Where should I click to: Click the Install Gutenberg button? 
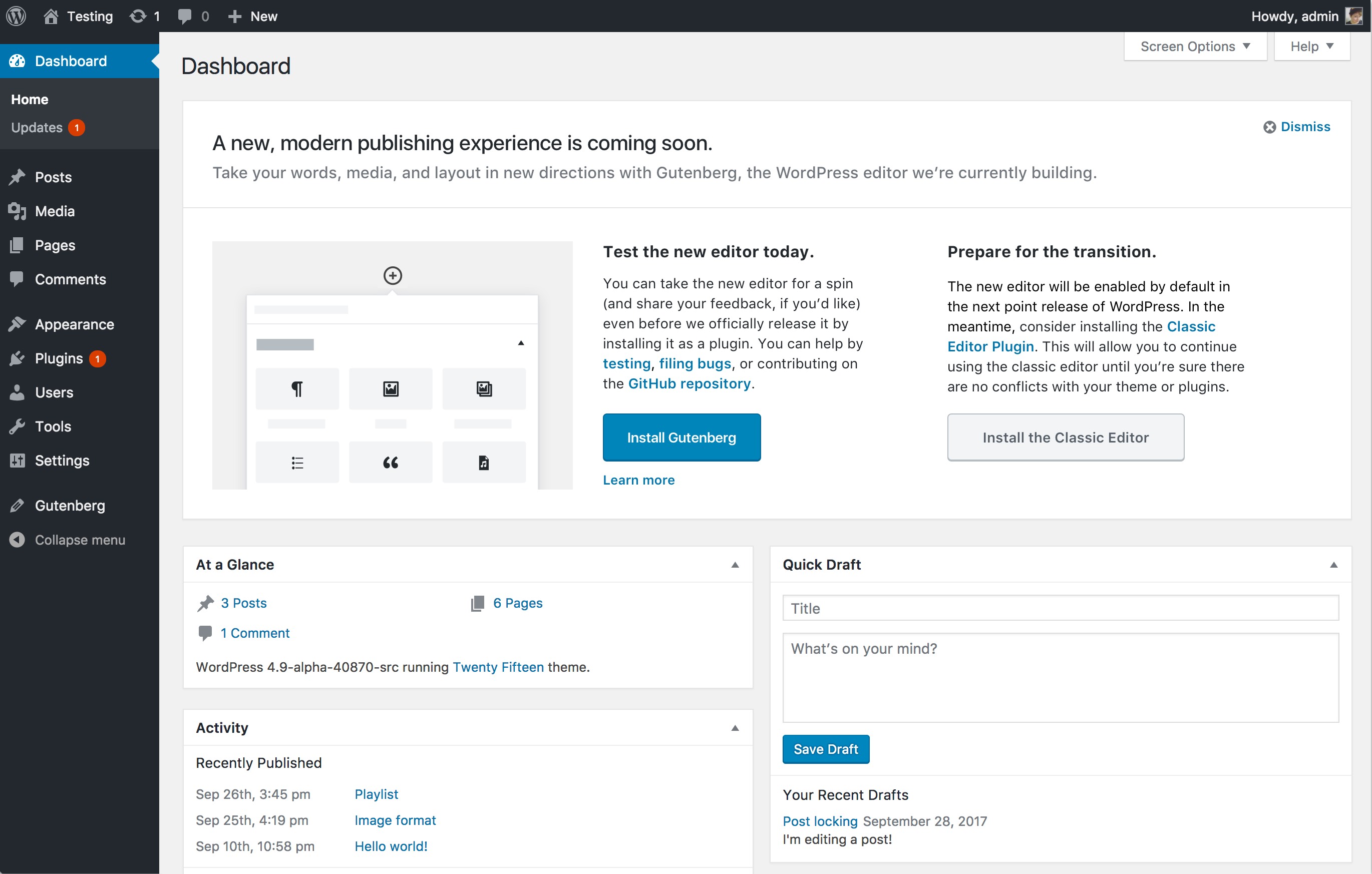pos(681,438)
